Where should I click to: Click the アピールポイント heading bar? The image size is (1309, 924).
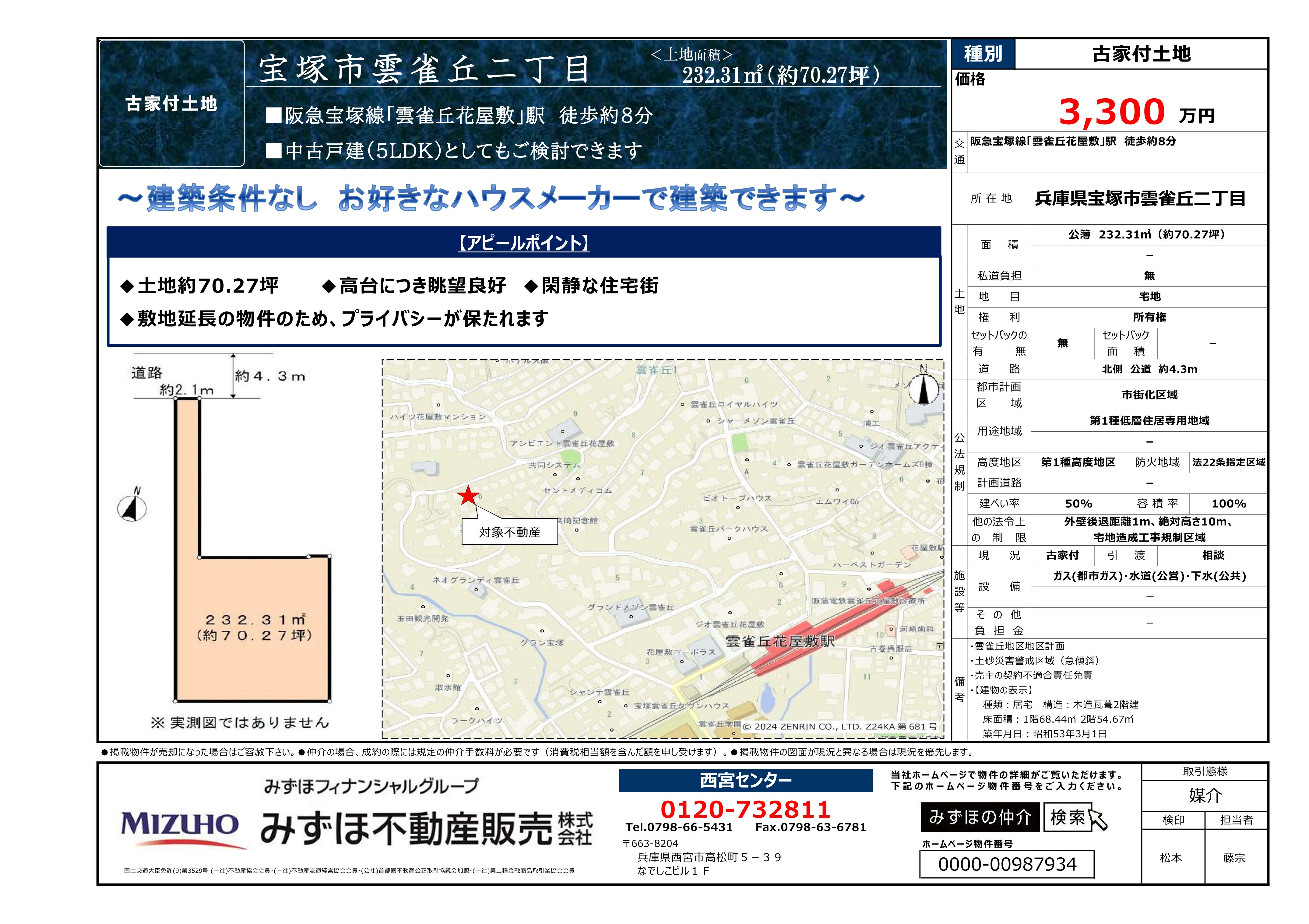click(523, 243)
